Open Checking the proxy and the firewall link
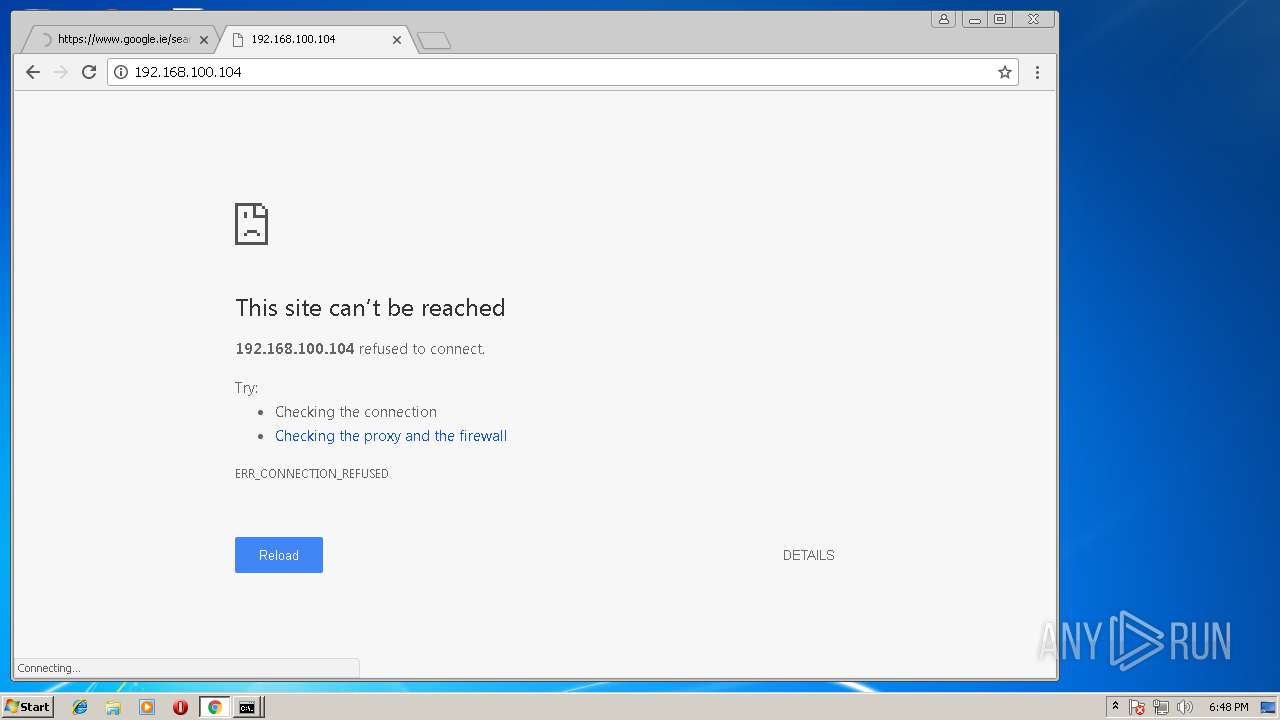Image resolution: width=1280 pixels, height=720 pixels. pos(391,436)
